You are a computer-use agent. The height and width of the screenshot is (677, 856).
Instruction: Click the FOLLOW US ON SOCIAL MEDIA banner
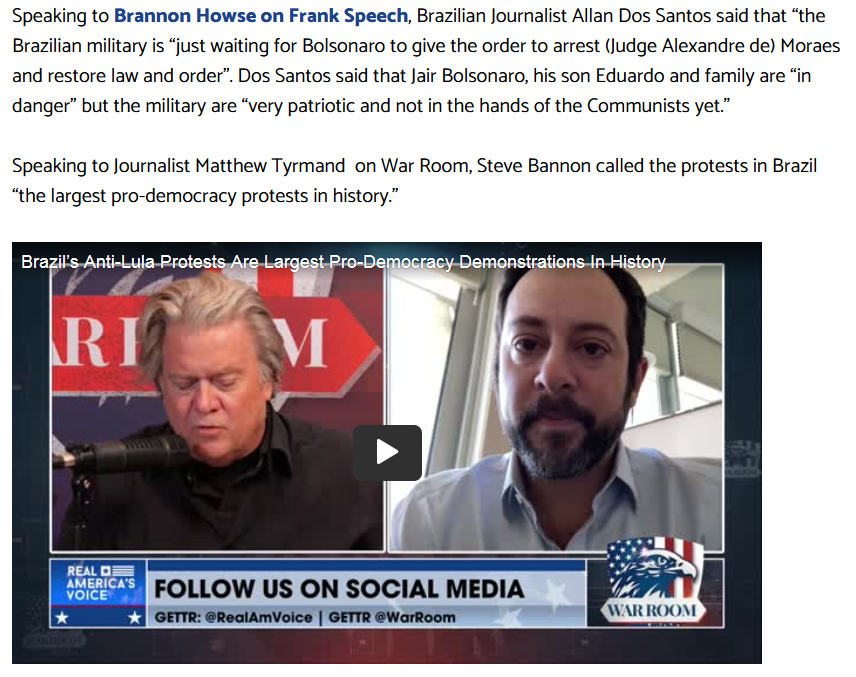click(x=339, y=589)
